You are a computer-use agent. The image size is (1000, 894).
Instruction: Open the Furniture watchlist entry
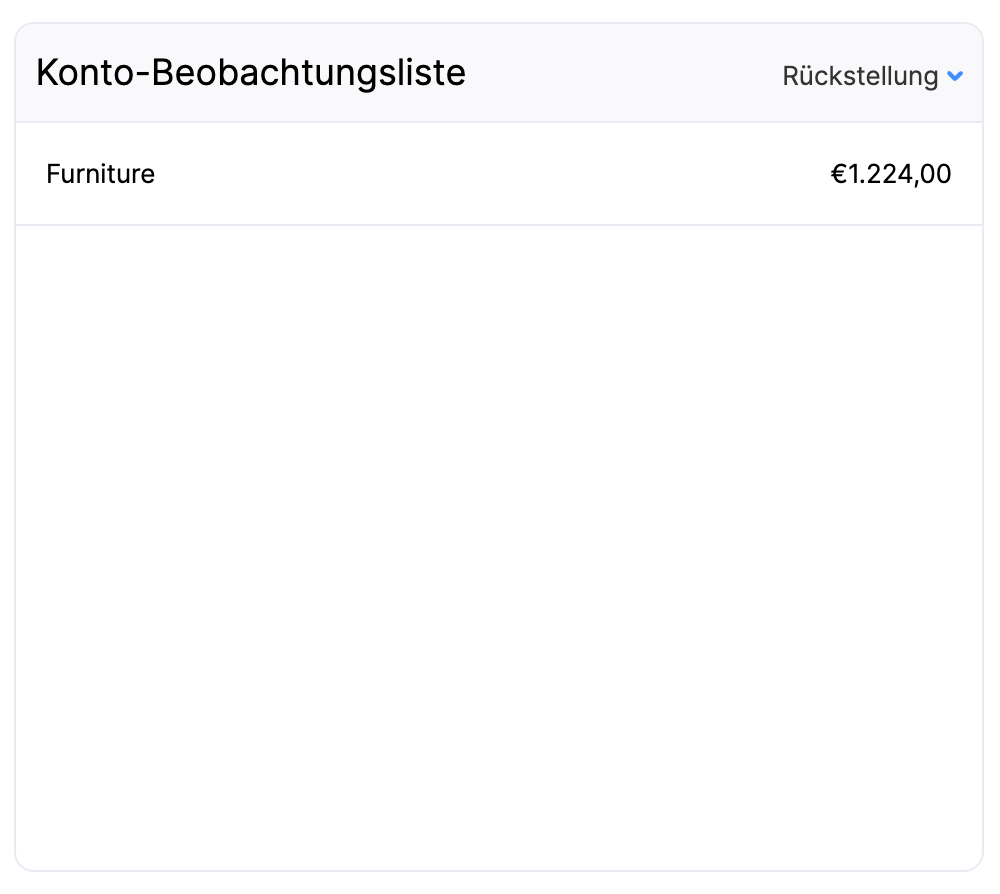pyautogui.click(x=100, y=174)
